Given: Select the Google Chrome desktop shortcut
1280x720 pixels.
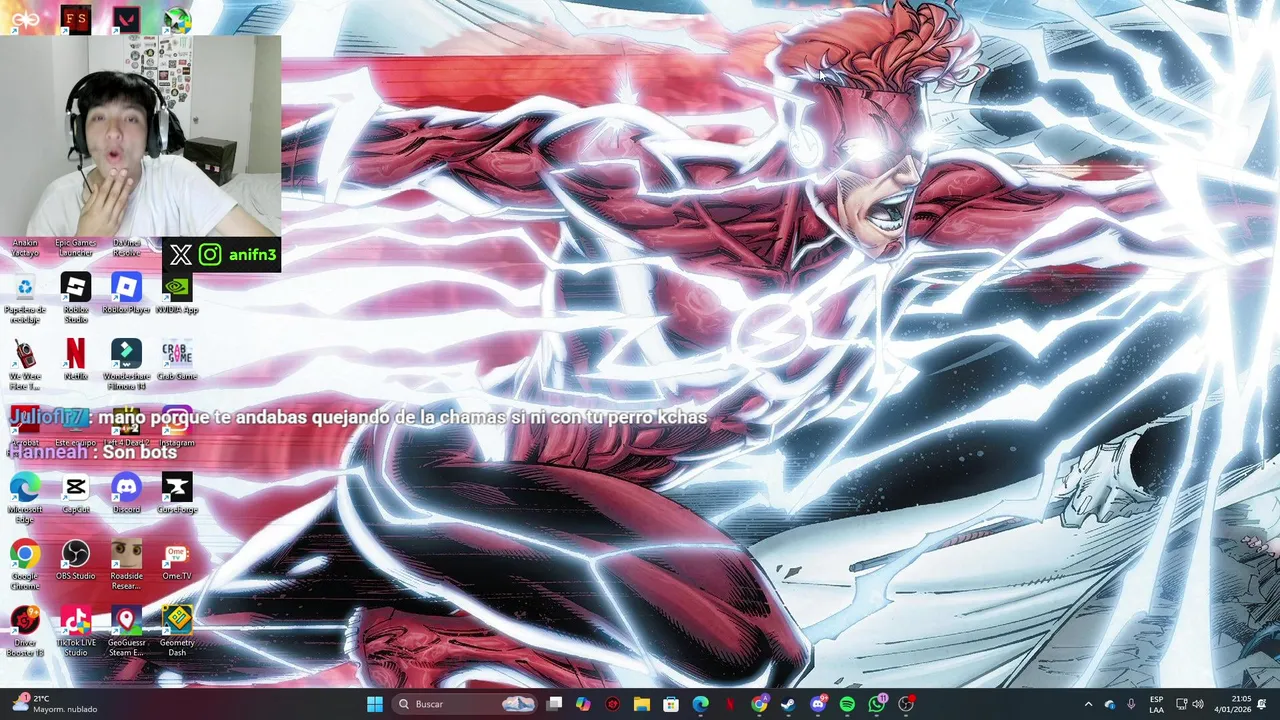Looking at the screenshot, I should pyautogui.click(x=25, y=564).
